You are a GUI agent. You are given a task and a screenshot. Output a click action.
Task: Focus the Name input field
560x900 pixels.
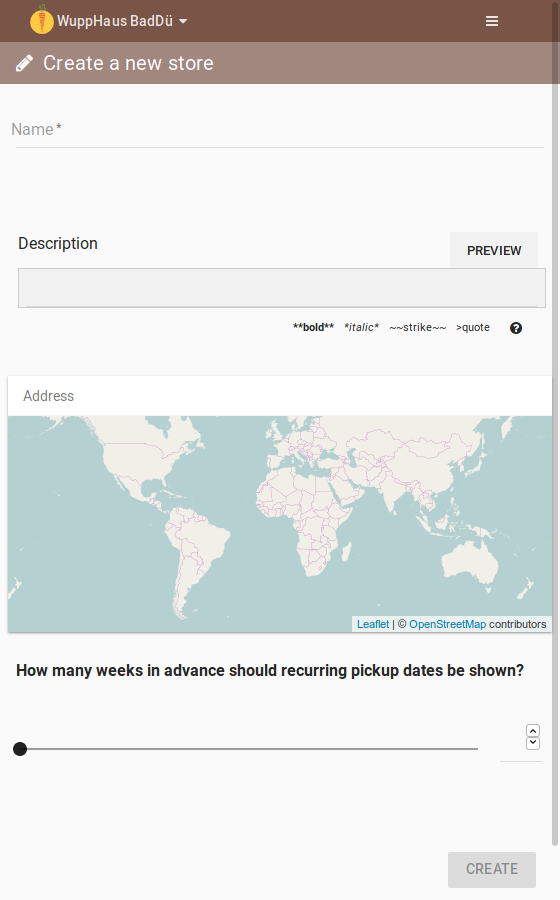click(x=280, y=130)
